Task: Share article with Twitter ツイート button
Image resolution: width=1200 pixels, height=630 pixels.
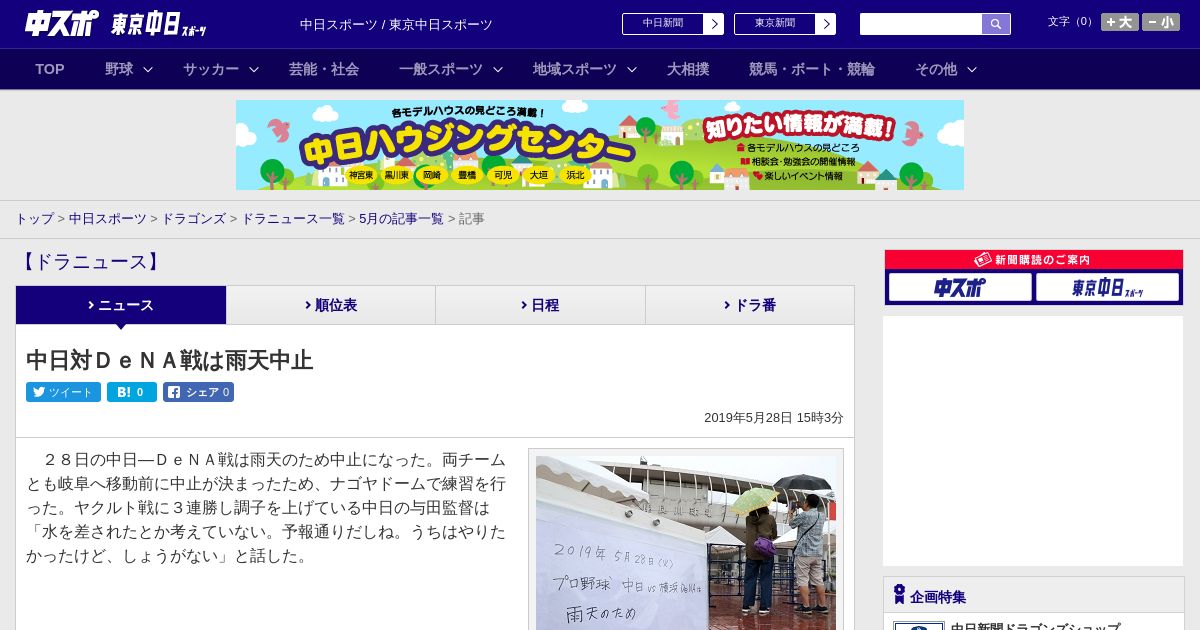Action: [63, 392]
